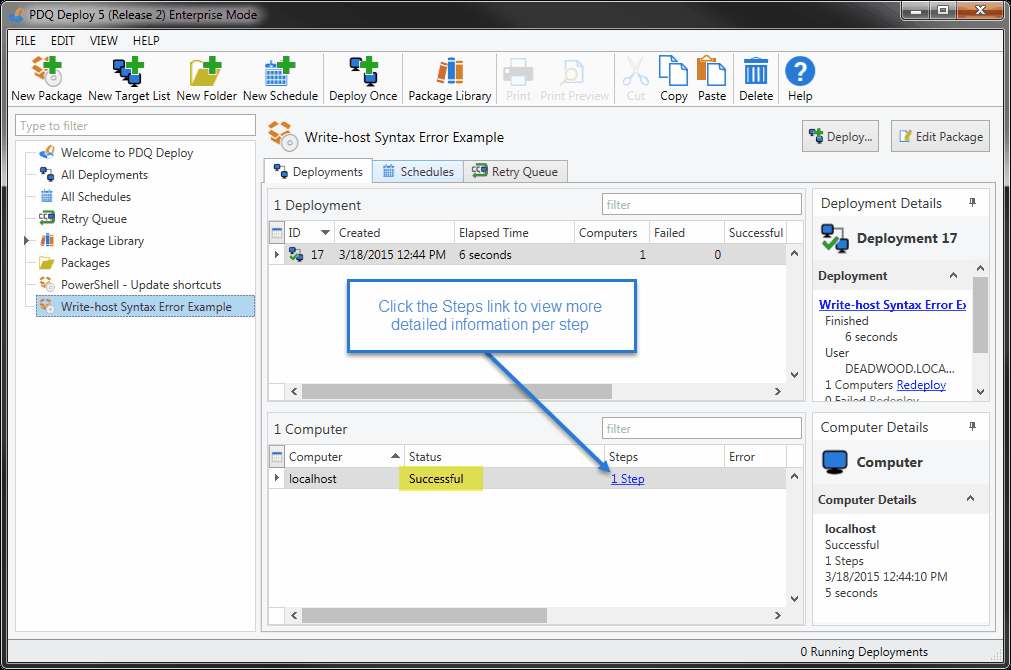Click the computers filter field
1011x670 pixels.
coord(702,428)
